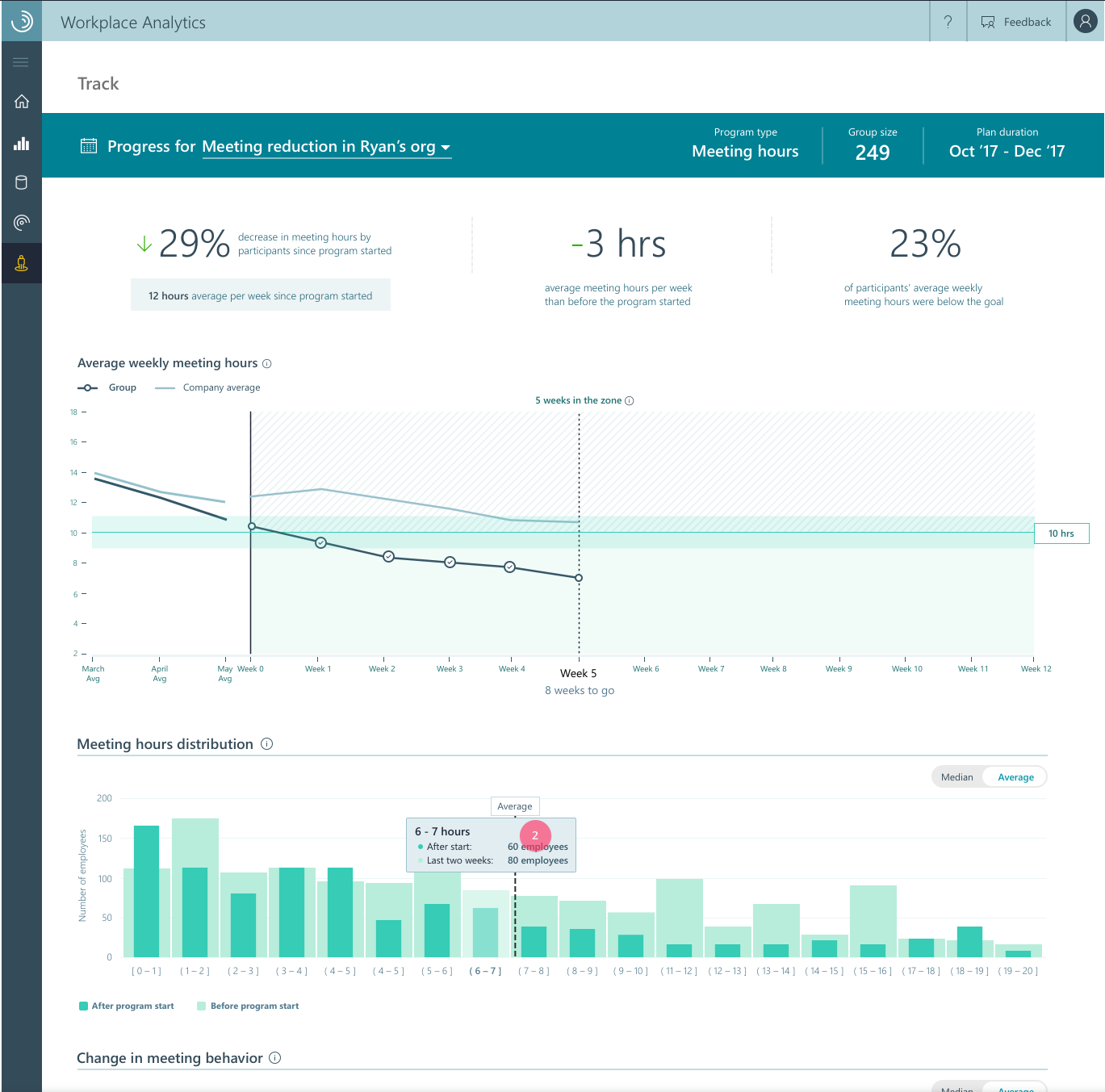Toggle the After program start legend
1105x1092 pixels.
[126, 1006]
